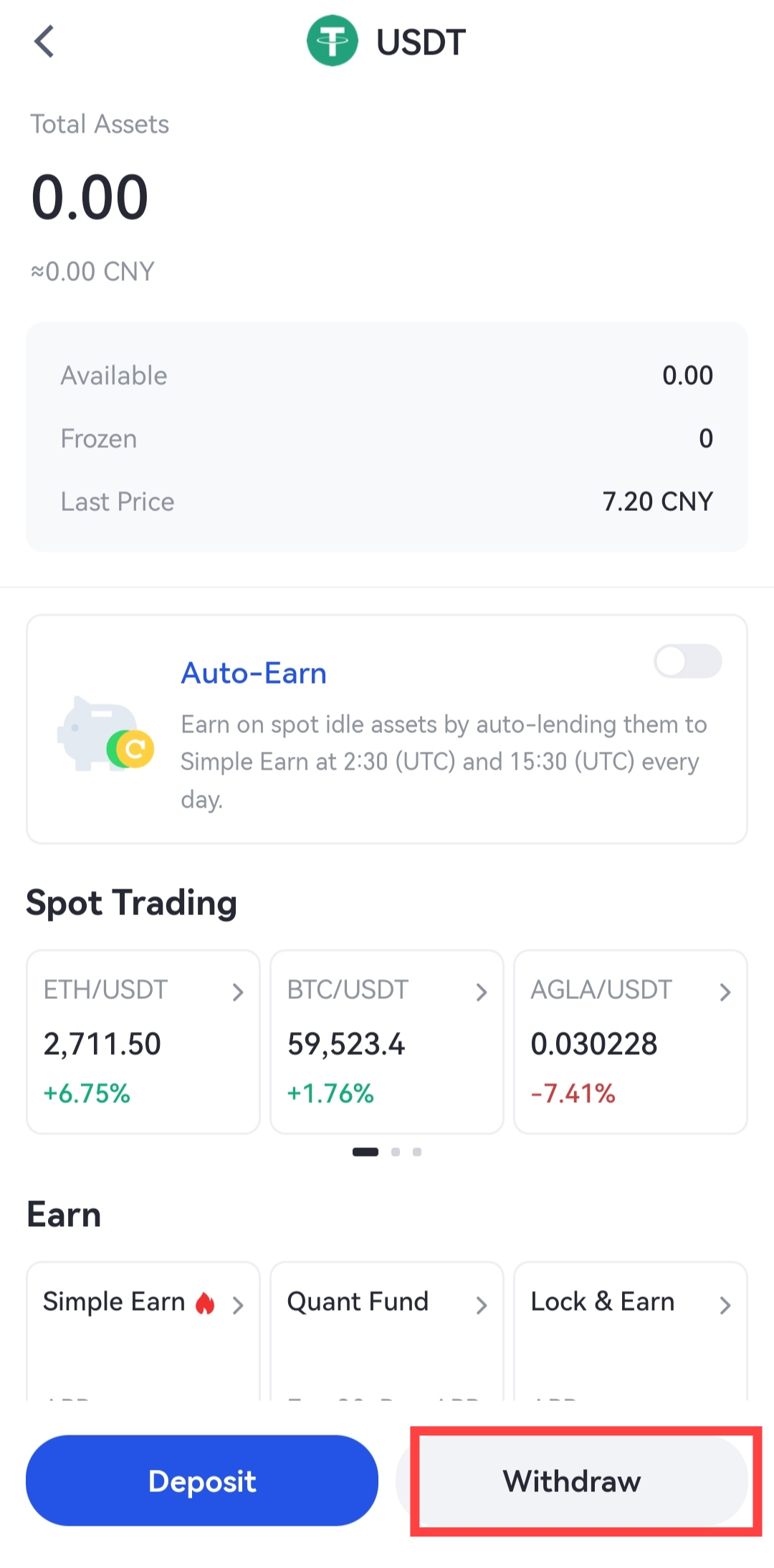
Task: Open BTC/USDT pair via its chevron
Action: (x=482, y=992)
